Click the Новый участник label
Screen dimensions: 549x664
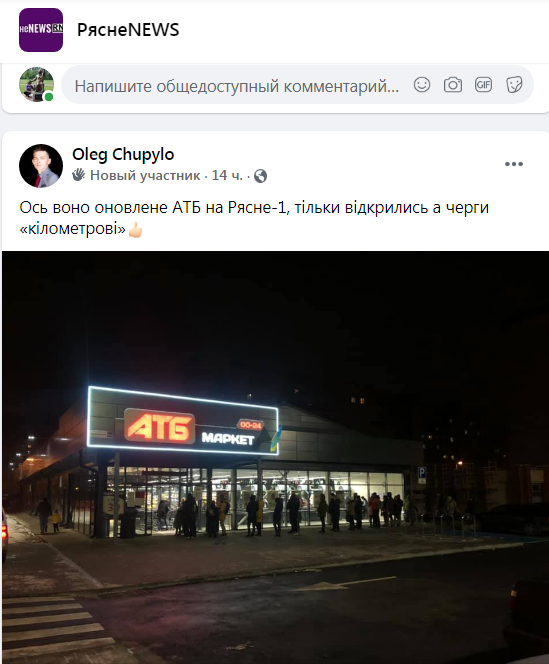coord(145,175)
